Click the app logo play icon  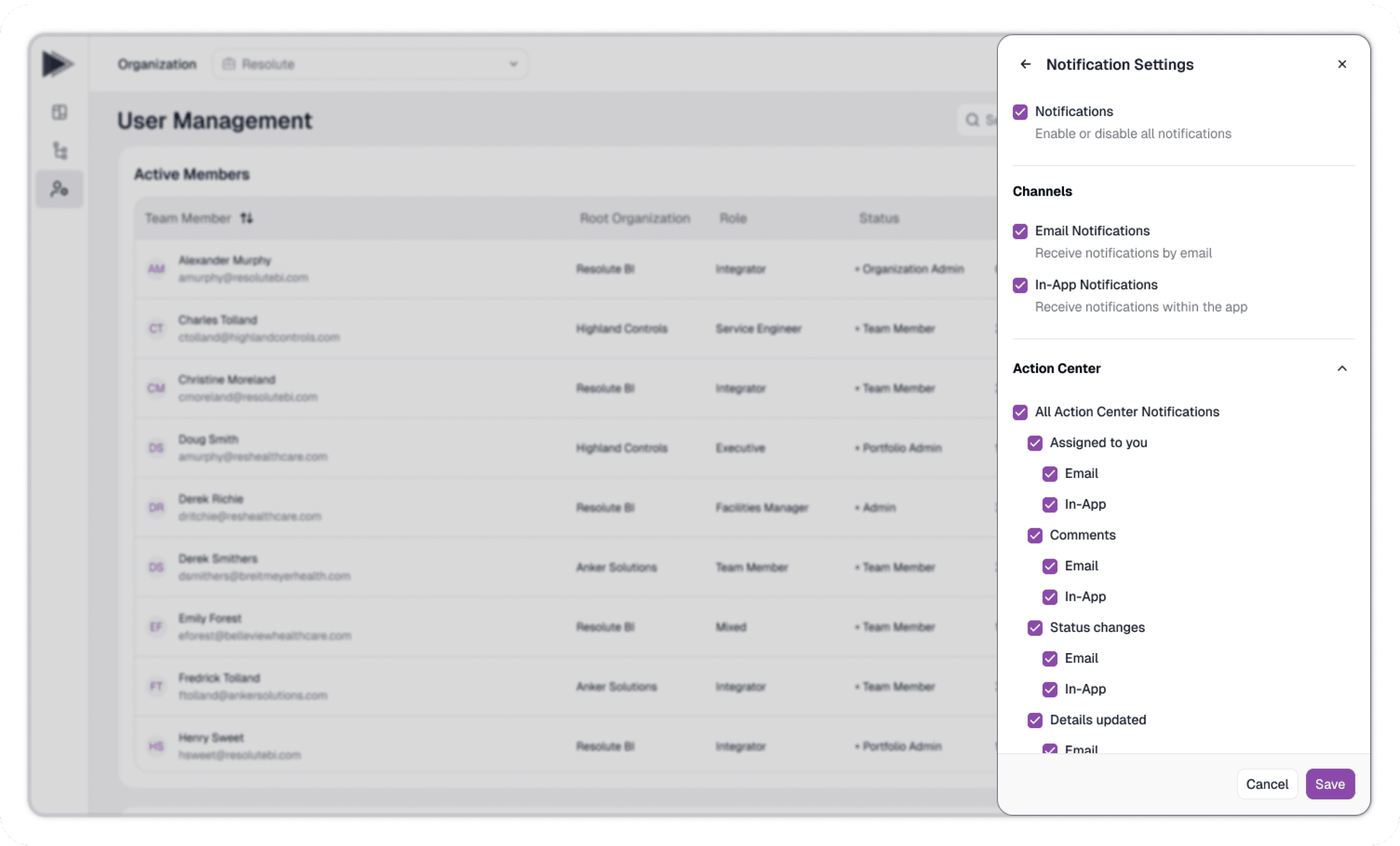[x=57, y=64]
